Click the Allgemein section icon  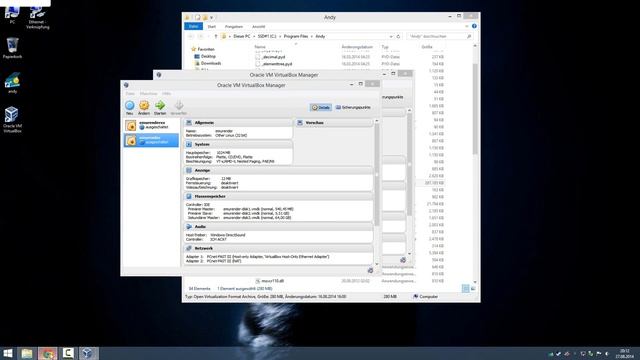coord(189,122)
